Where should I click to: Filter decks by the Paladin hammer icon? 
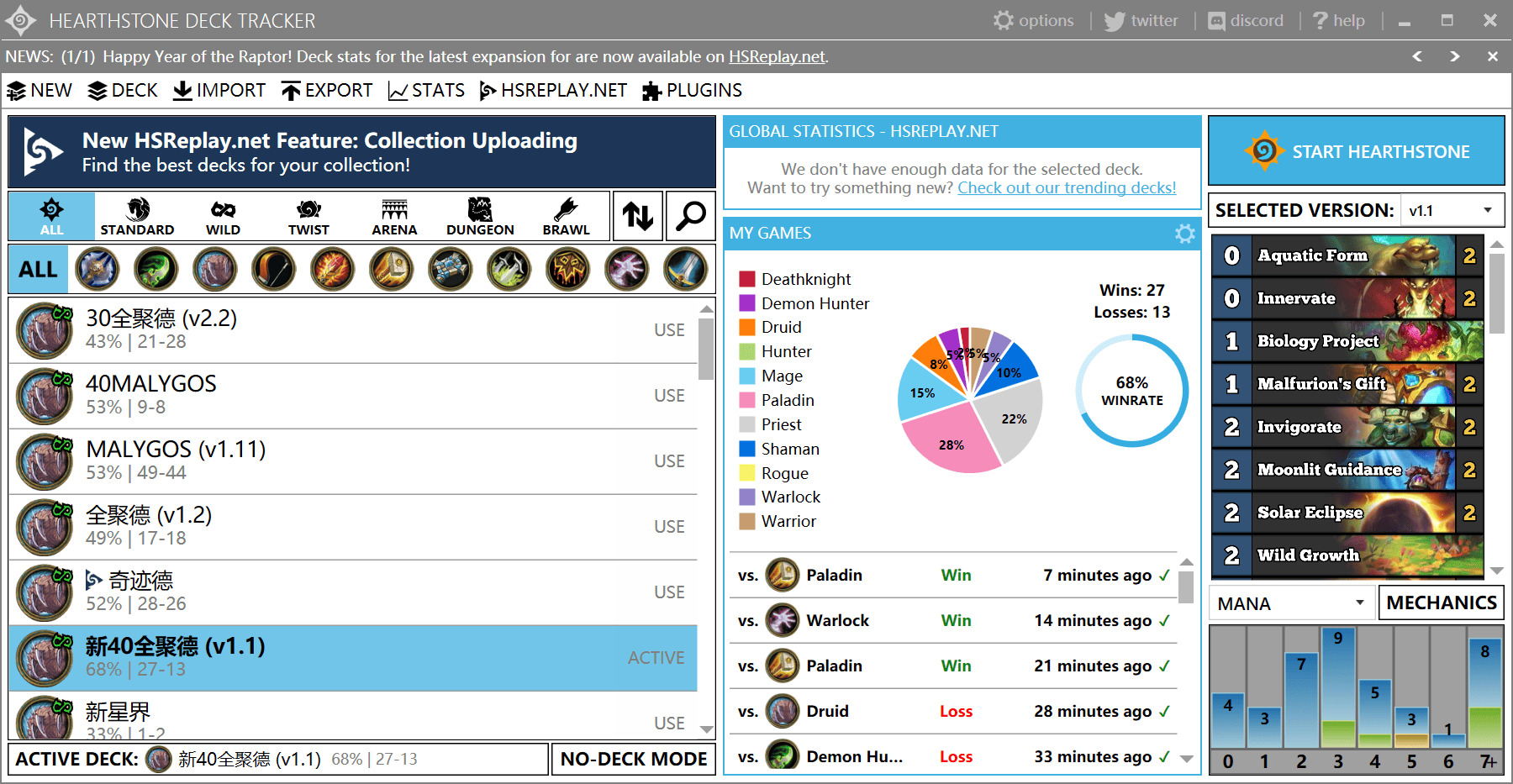[x=392, y=270]
